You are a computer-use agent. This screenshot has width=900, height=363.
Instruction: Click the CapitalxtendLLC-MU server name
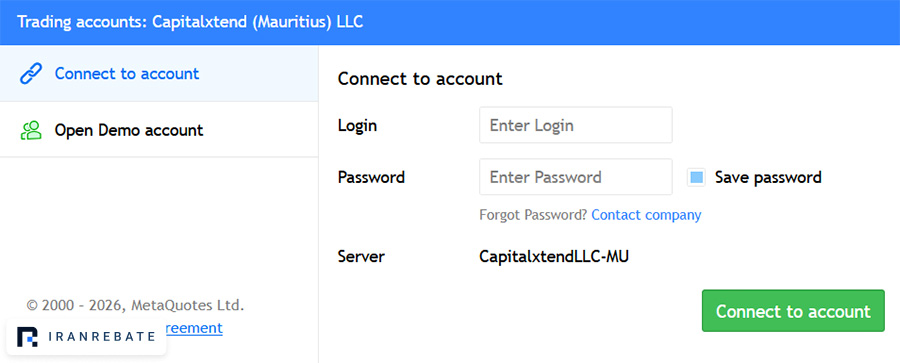tap(554, 257)
